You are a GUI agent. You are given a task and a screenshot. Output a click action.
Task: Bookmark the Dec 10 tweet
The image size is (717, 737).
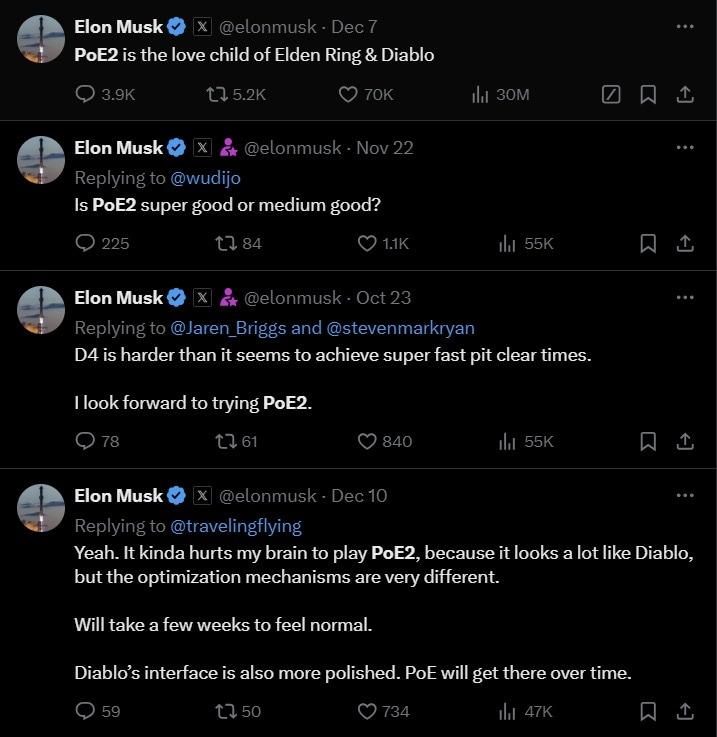coord(648,711)
